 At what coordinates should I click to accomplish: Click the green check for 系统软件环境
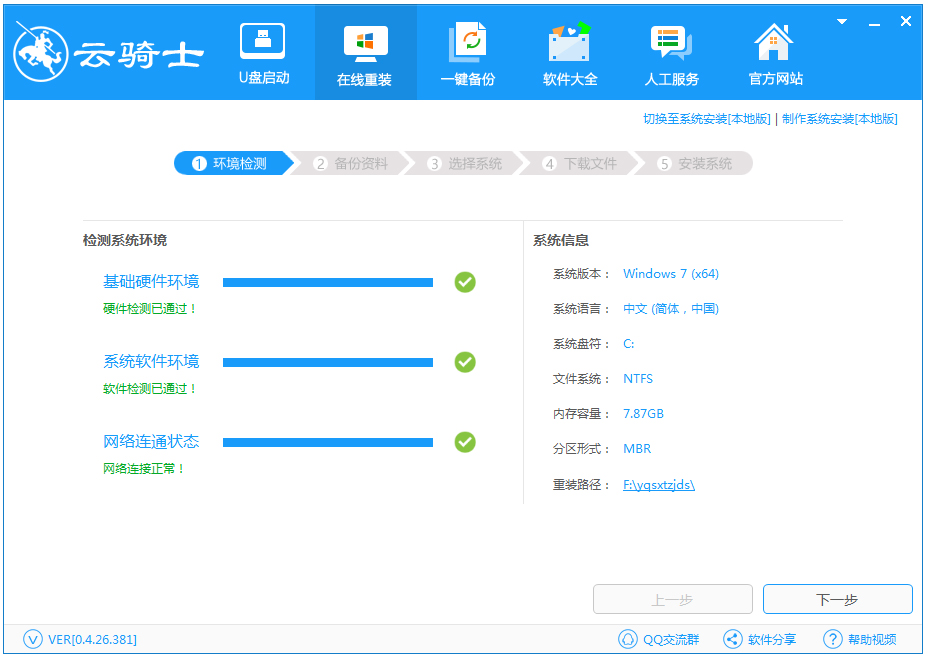(465, 362)
